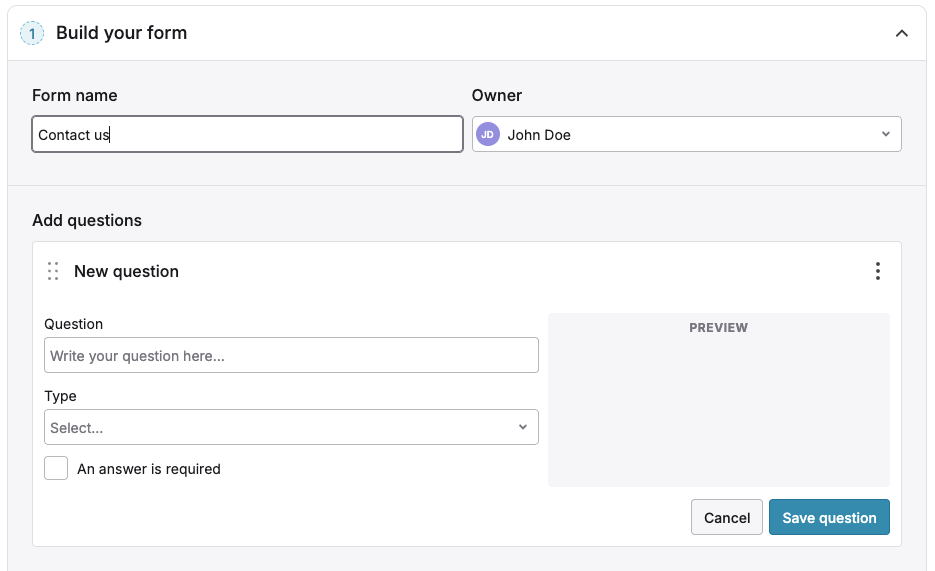Click the Build your form heading

122,33
